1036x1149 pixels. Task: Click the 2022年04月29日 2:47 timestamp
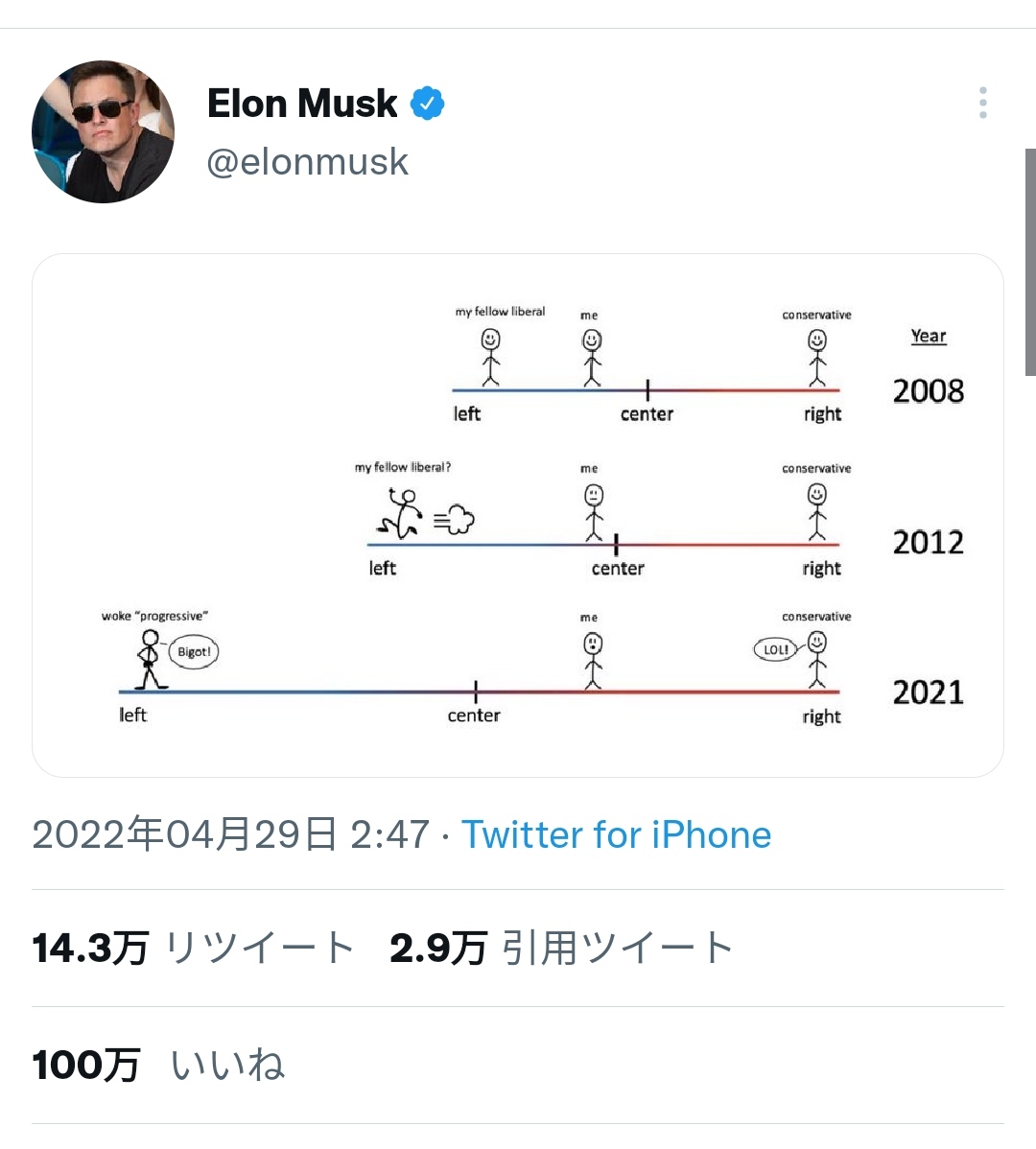(x=230, y=834)
